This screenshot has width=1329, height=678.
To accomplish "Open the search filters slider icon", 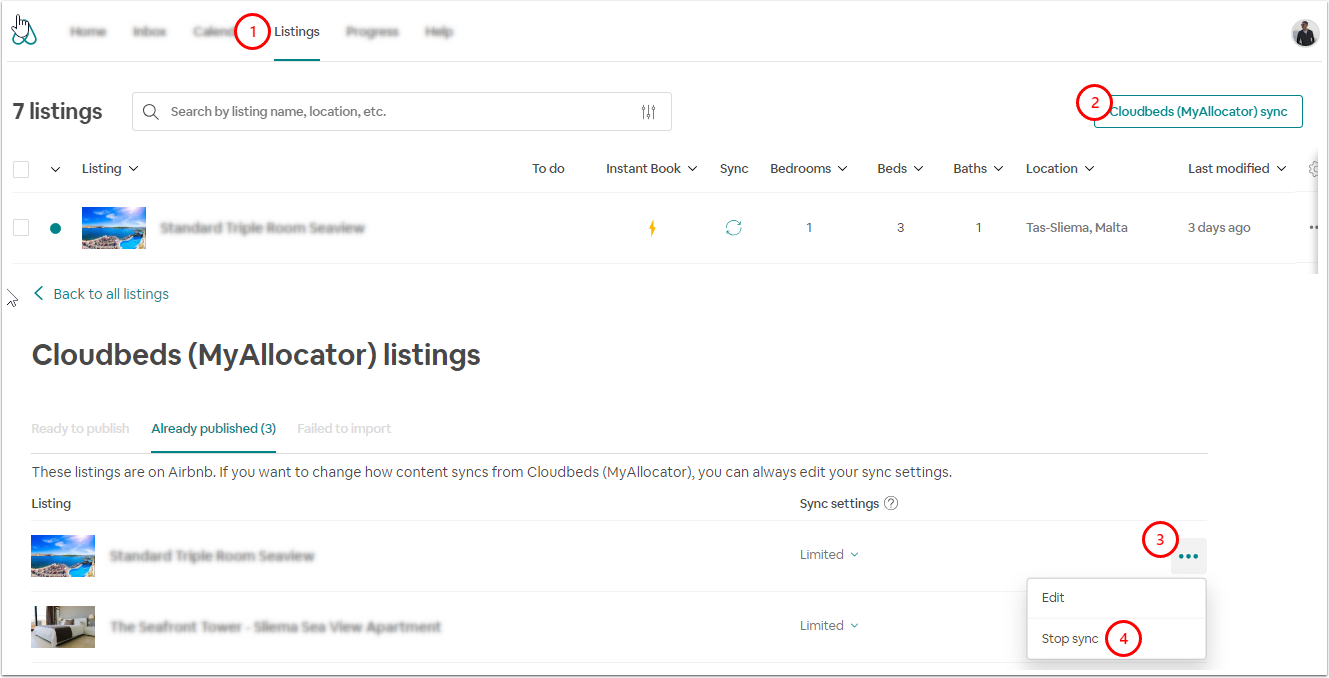I will tap(649, 112).
